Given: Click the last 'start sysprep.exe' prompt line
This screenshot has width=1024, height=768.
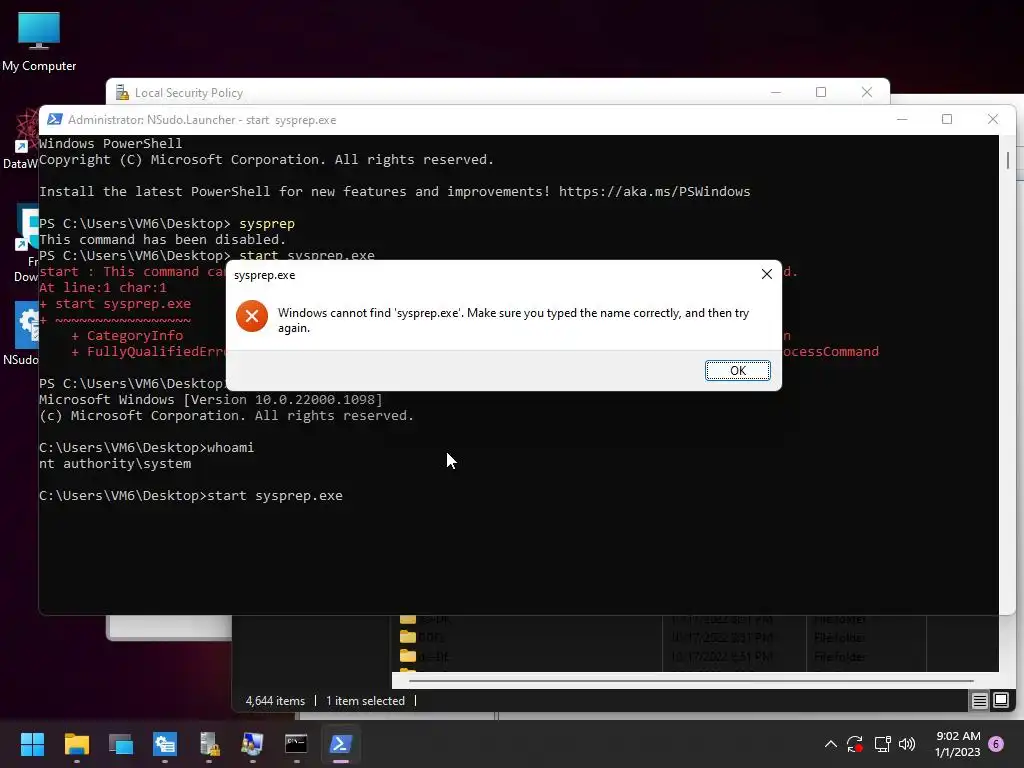Looking at the screenshot, I should [191, 496].
